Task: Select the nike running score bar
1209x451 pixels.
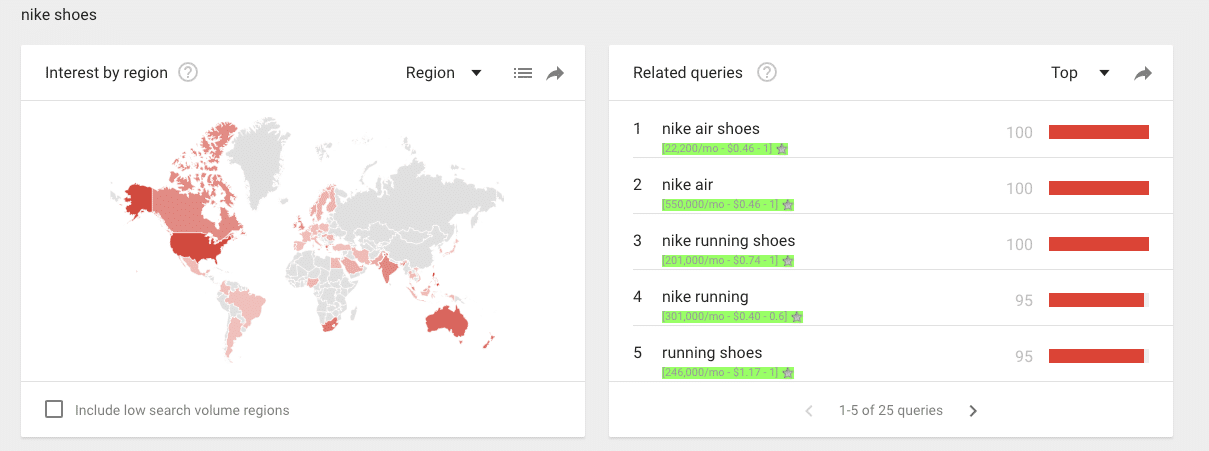Action: 1096,300
